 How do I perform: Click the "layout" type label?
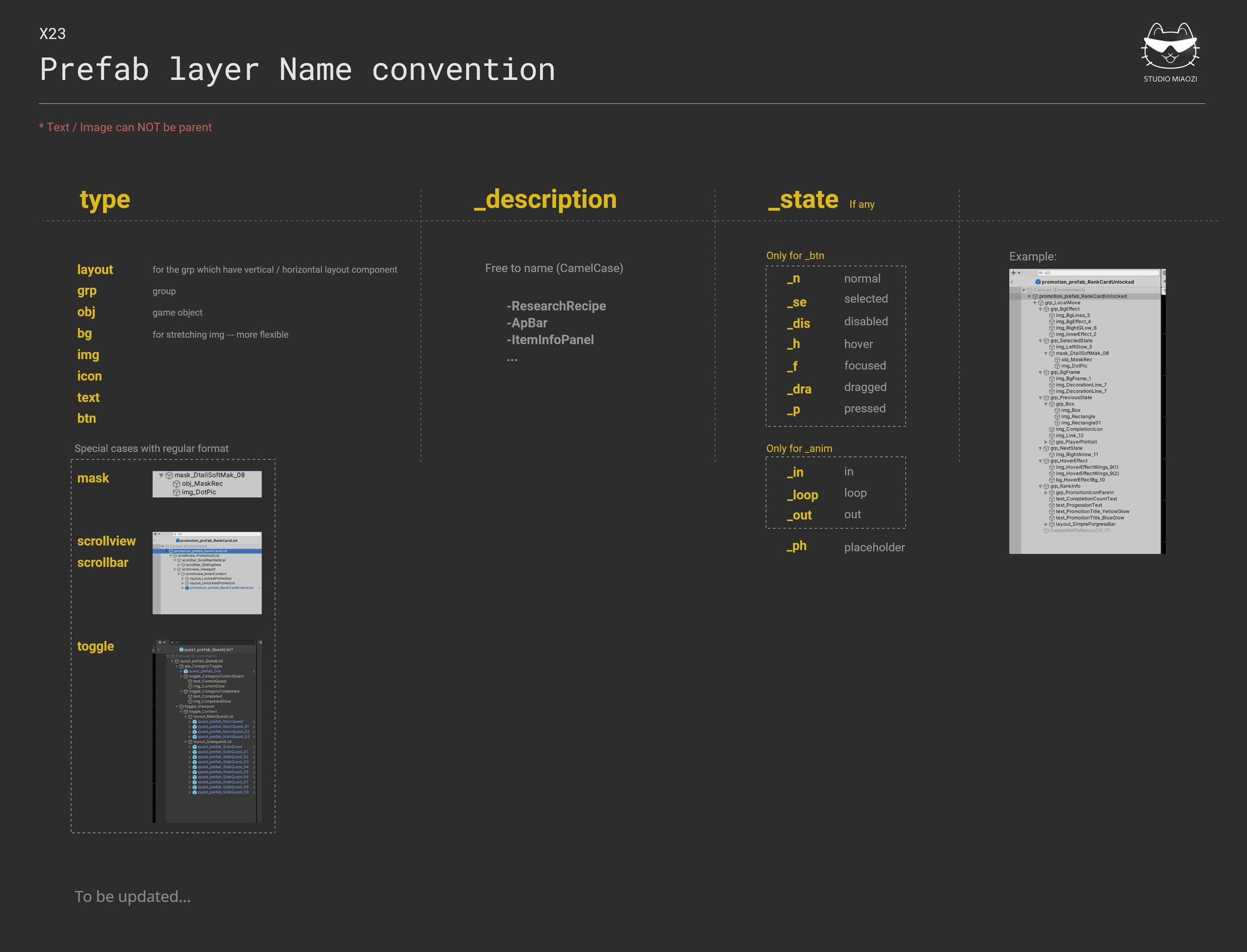pyautogui.click(x=95, y=270)
